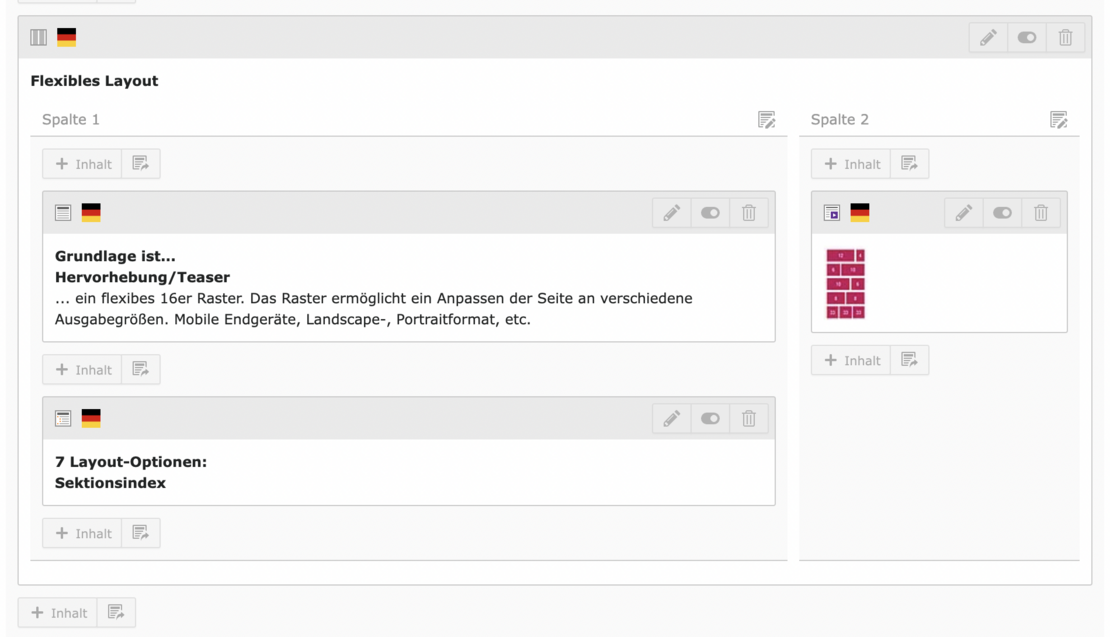
Task: Edit the Flexibles Layout container with pencil icon
Action: (x=988, y=38)
